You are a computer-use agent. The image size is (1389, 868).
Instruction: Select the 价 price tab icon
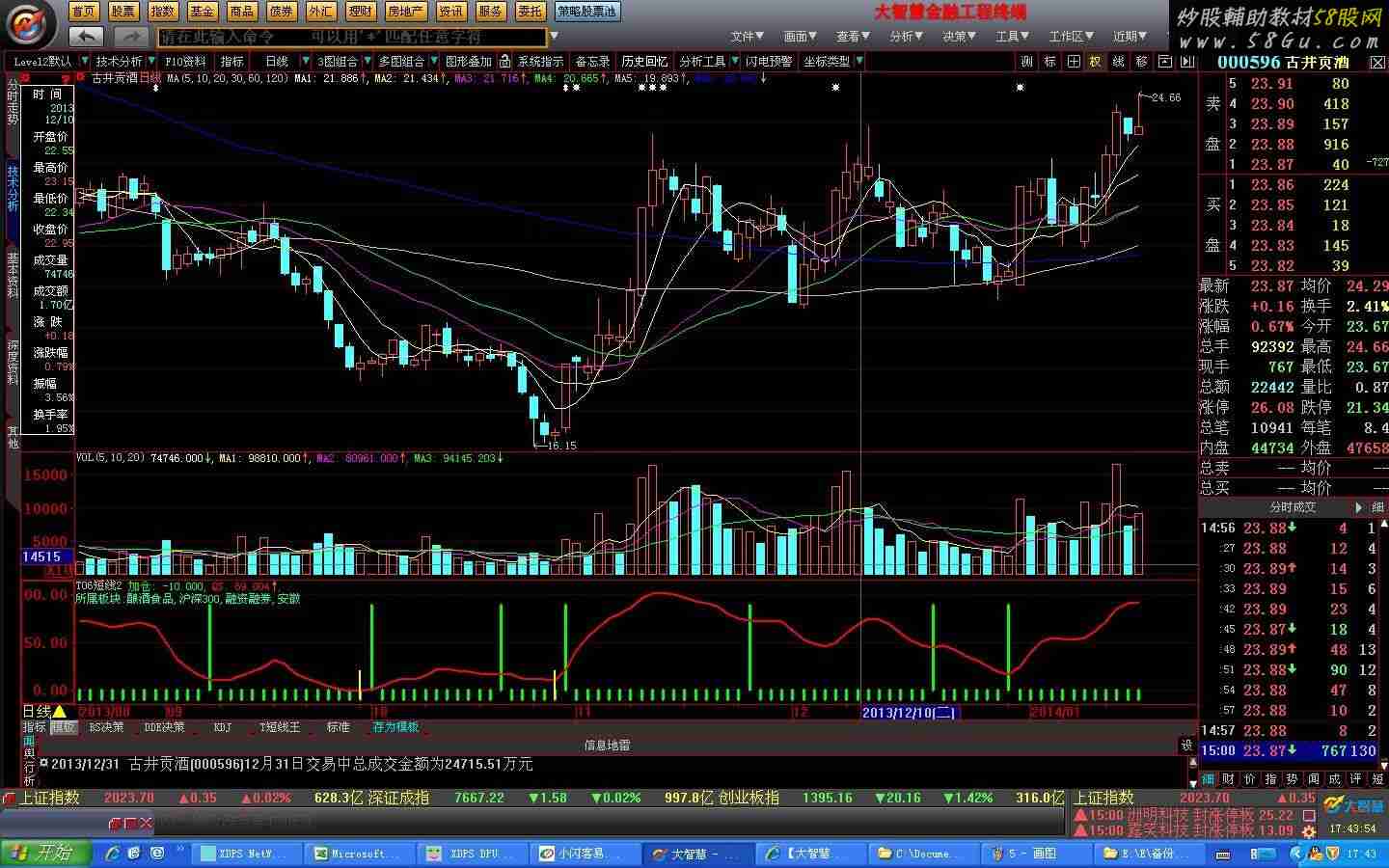pyautogui.click(x=1250, y=778)
